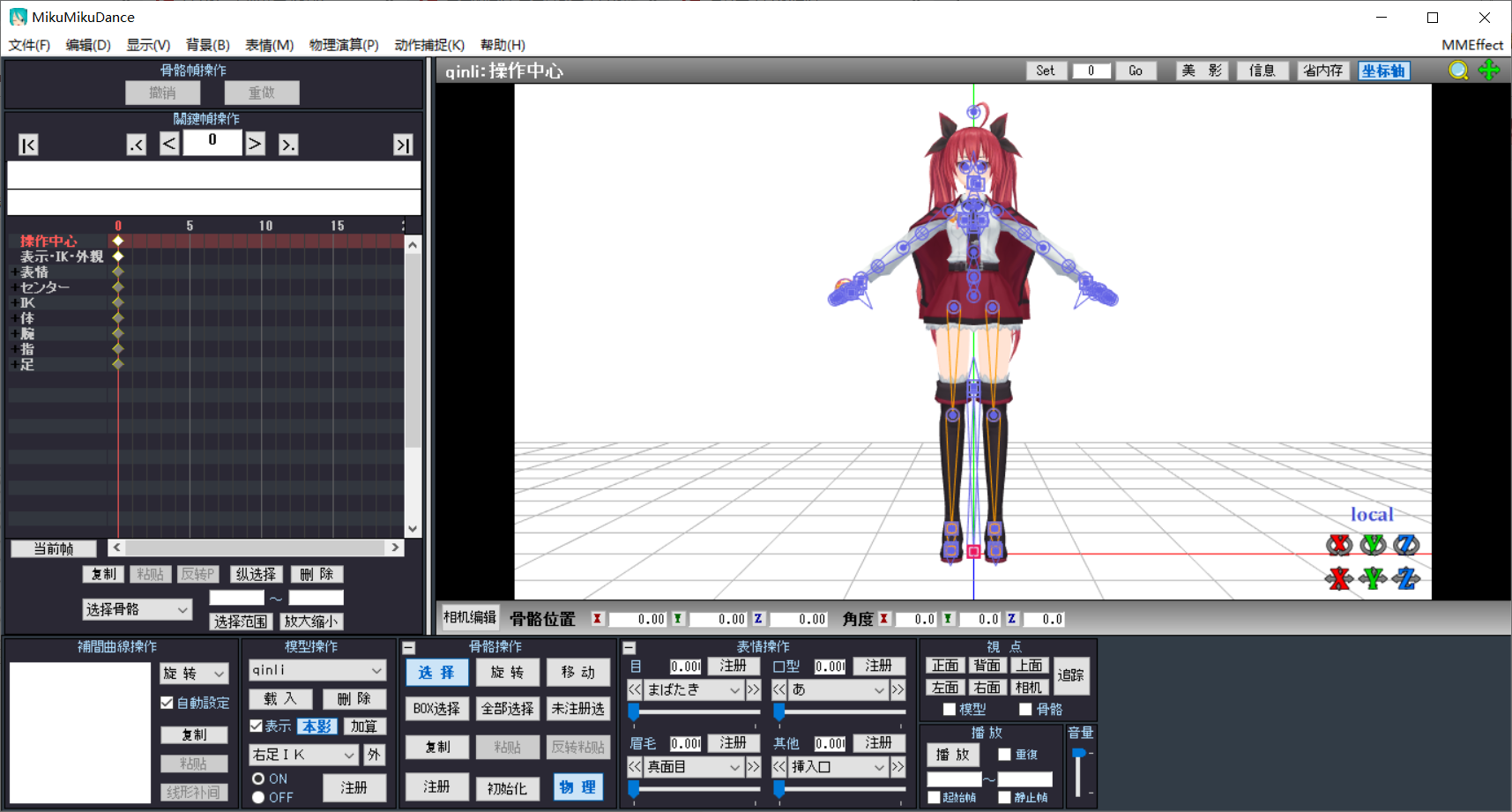Image resolution: width=1512 pixels, height=812 pixels.
Task: Previous eye morph arrow beside まばたき
Action: pyautogui.click(x=635, y=689)
